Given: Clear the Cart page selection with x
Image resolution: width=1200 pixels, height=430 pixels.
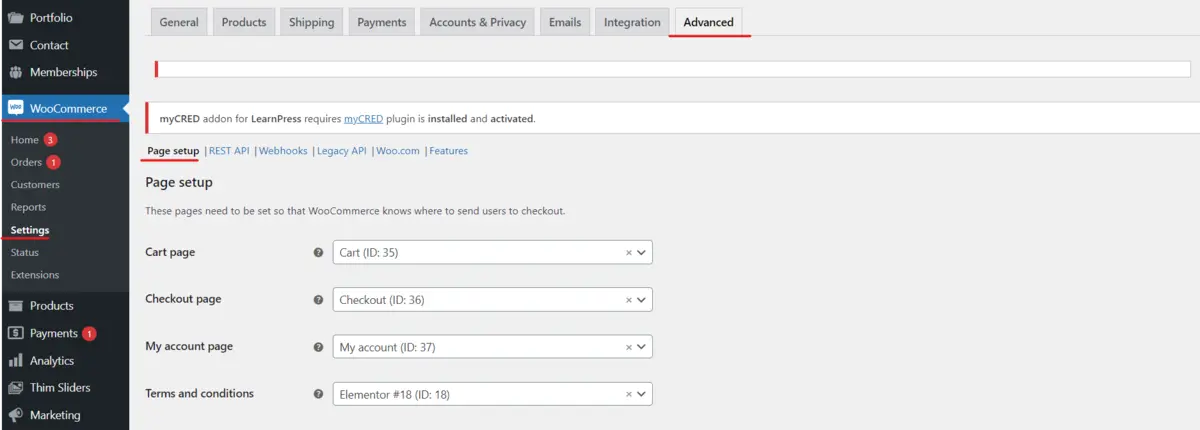Looking at the screenshot, I should coord(629,253).
